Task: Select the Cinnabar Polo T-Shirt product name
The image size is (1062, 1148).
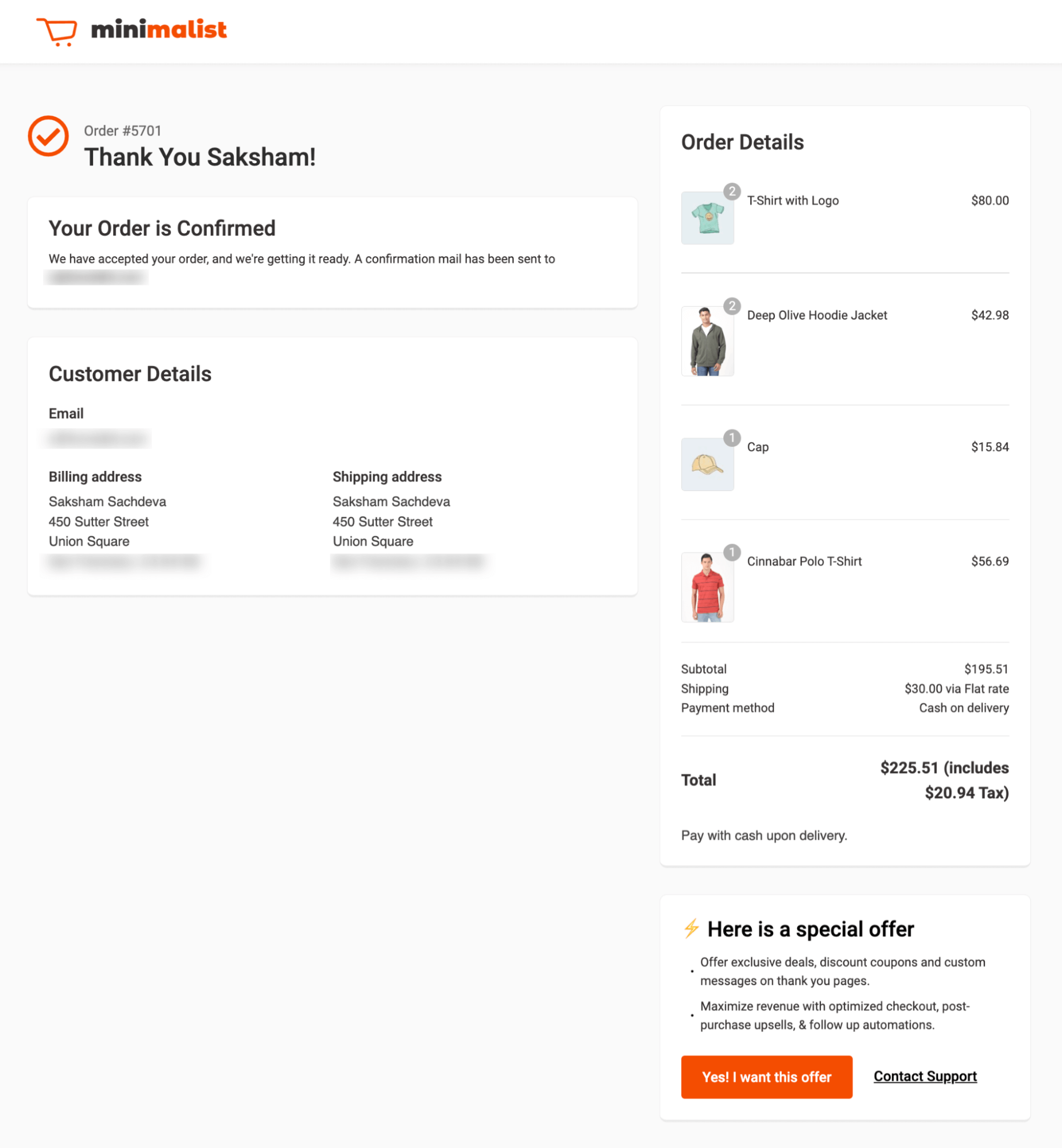Action: click(x=804, y=562)
